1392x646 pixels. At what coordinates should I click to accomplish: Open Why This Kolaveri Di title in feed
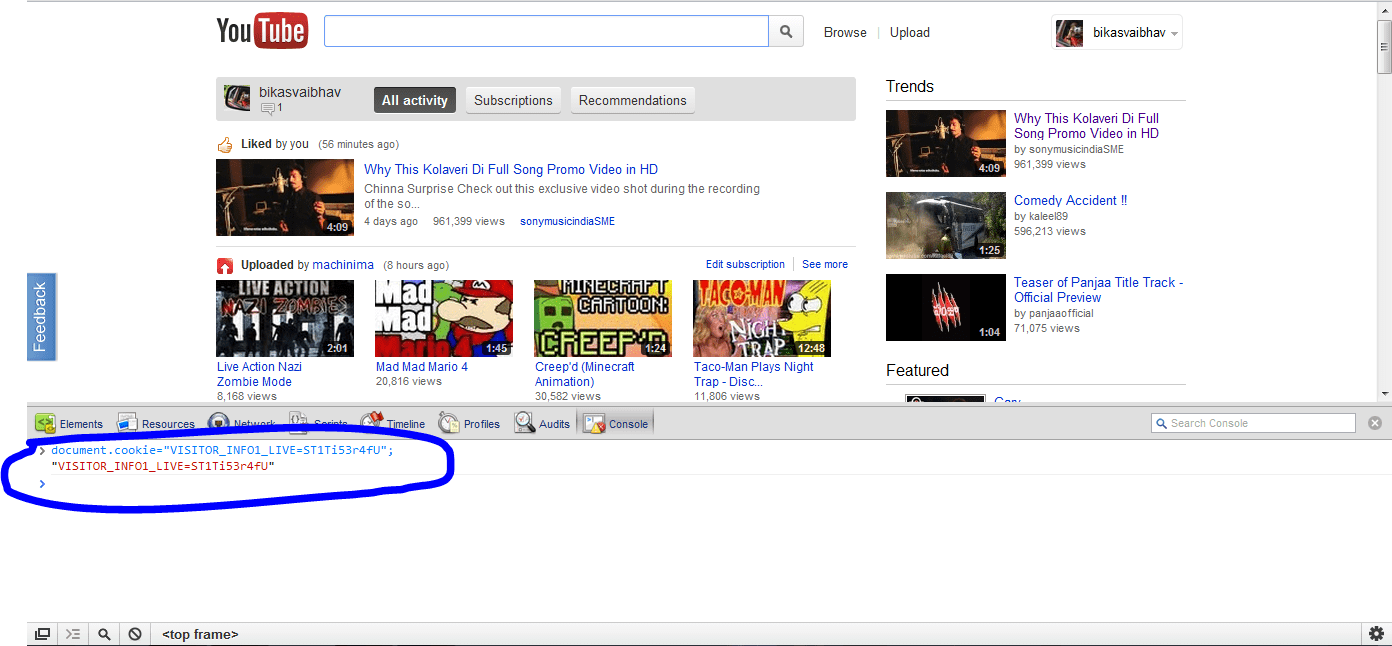click(x=511, y=169)
